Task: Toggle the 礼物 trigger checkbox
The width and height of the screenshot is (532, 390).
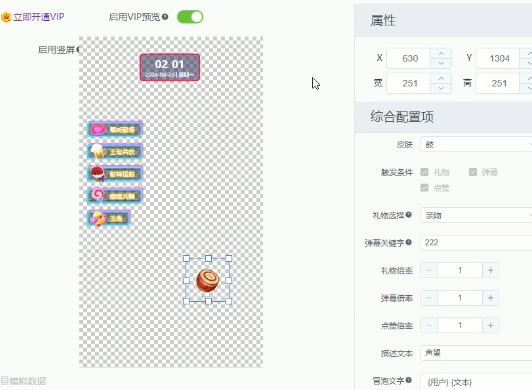Action: [x=424, y=172]
